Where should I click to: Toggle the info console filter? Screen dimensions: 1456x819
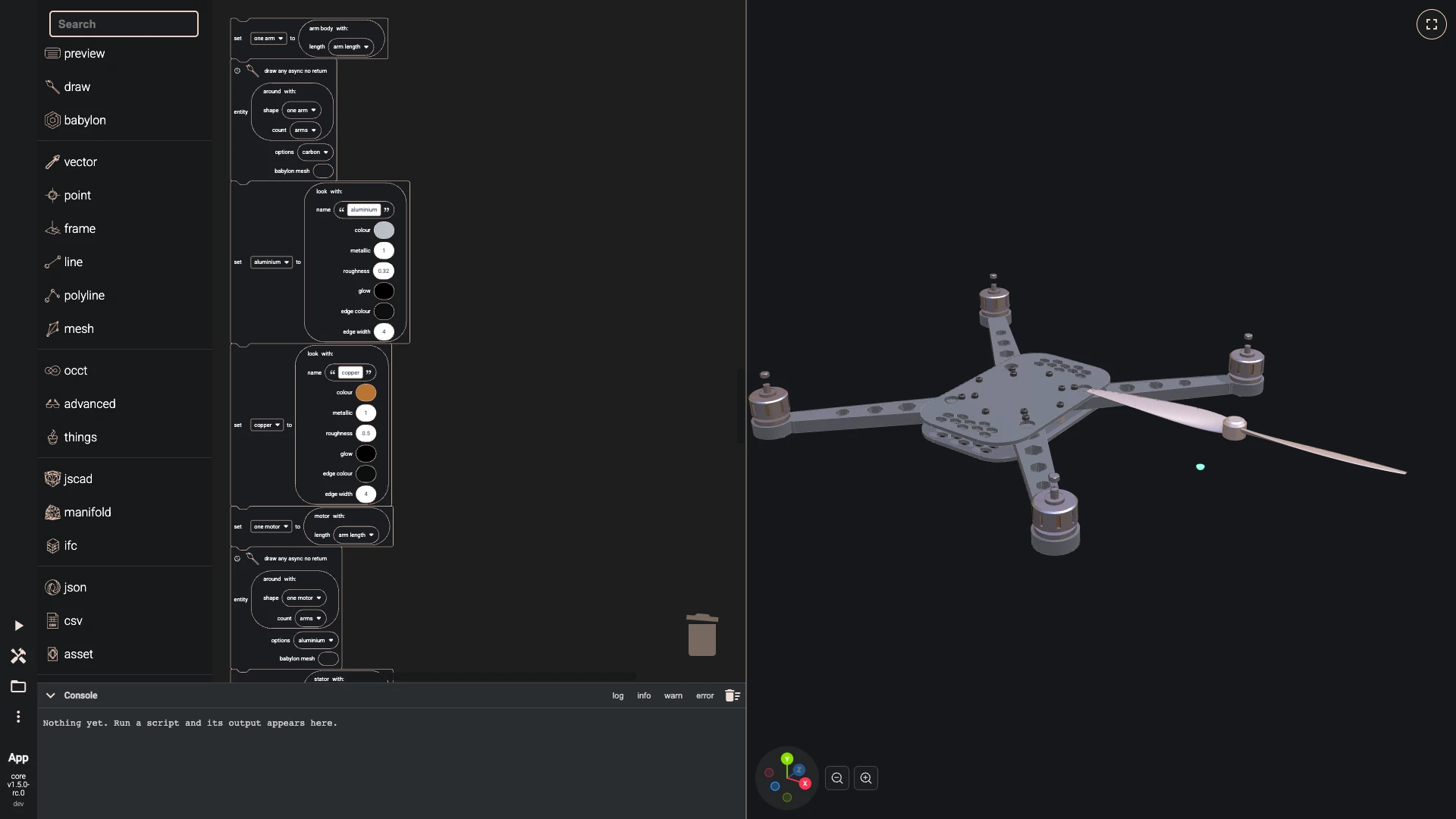pos(644,695)
